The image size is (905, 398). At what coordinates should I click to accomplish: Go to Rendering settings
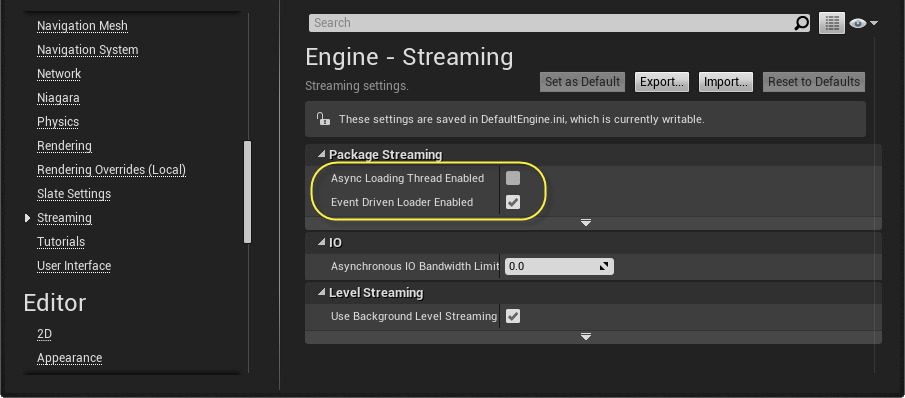coord(65,146)
